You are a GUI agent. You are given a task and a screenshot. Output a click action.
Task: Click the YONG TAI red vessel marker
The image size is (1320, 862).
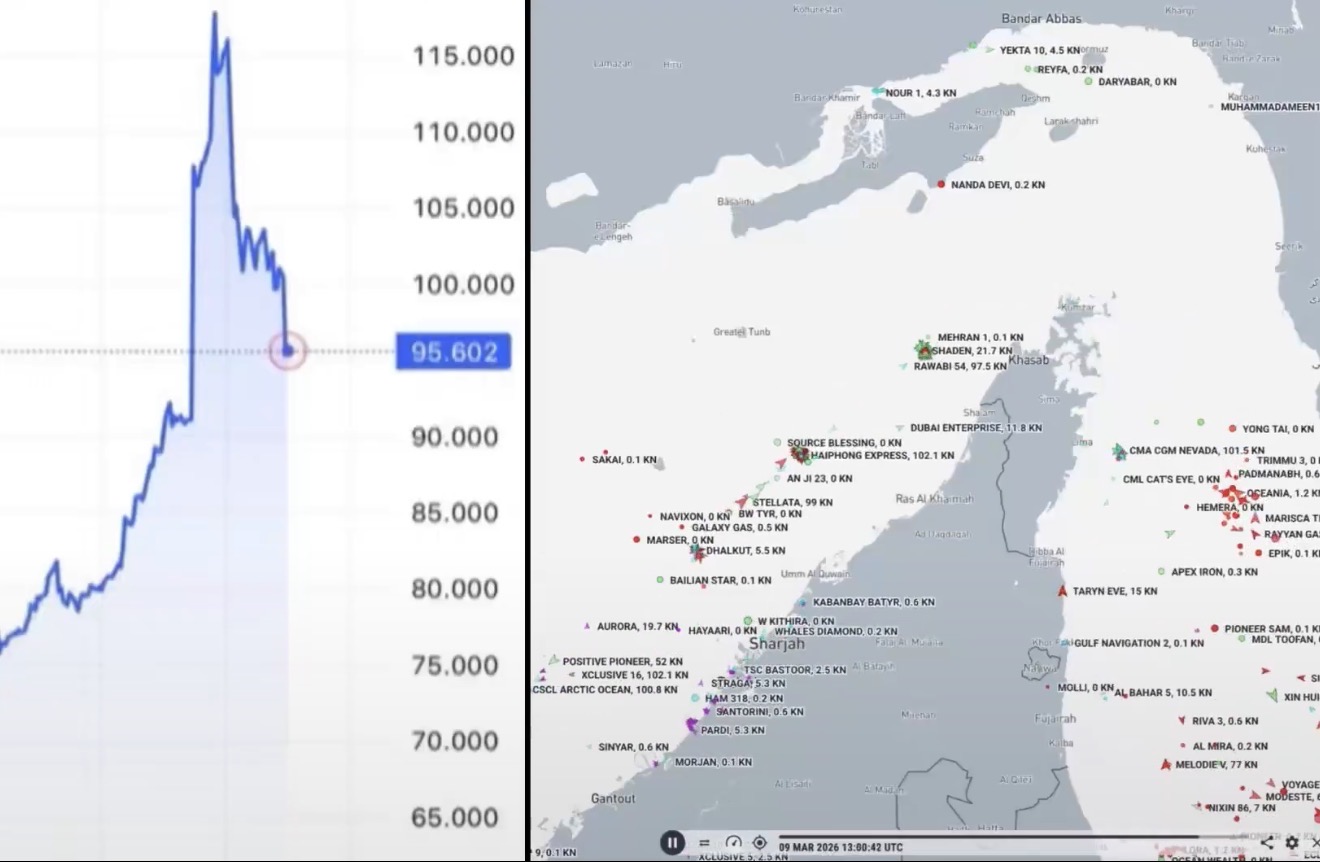(1233, 428)
